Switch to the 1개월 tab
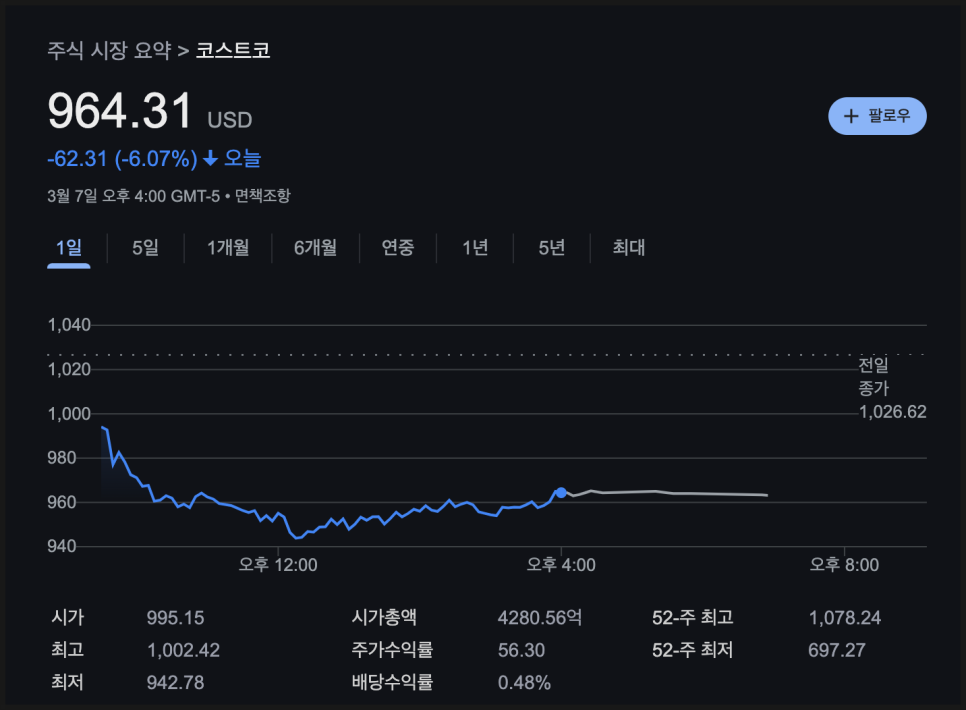The width and height of the screenshot is (966, 710). [228, 248]
